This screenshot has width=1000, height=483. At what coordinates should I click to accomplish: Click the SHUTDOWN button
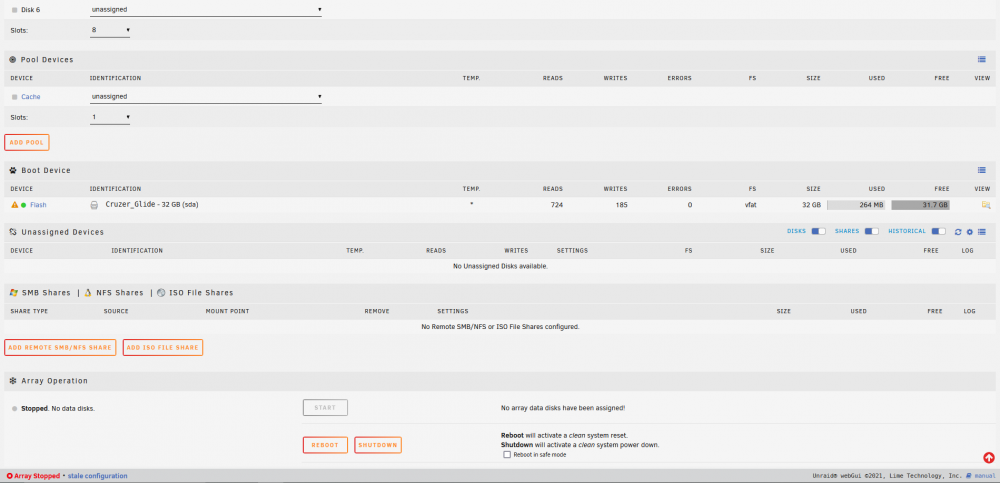pos(378,445)
